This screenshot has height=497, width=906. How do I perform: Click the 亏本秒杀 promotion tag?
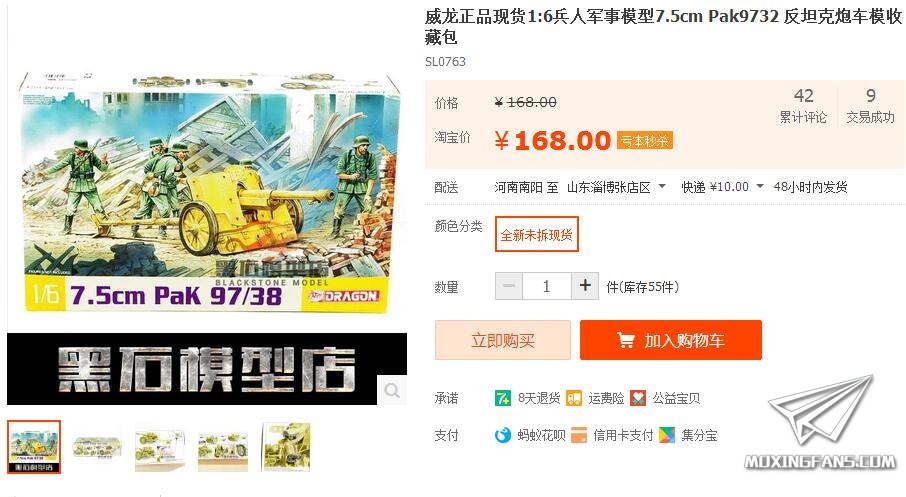coord(645,140)
